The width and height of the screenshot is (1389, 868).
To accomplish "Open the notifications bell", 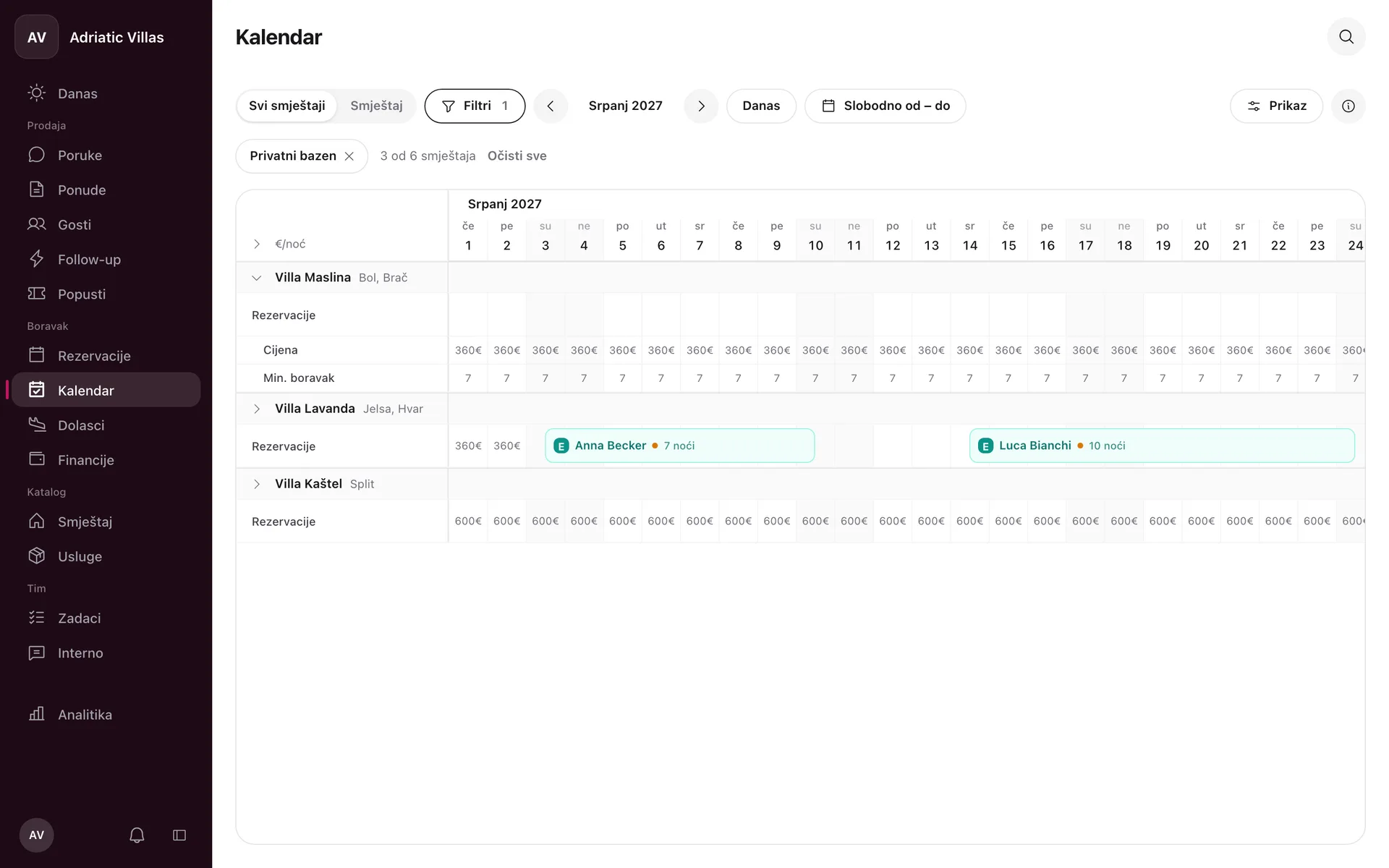I will (x=137, y=835).
